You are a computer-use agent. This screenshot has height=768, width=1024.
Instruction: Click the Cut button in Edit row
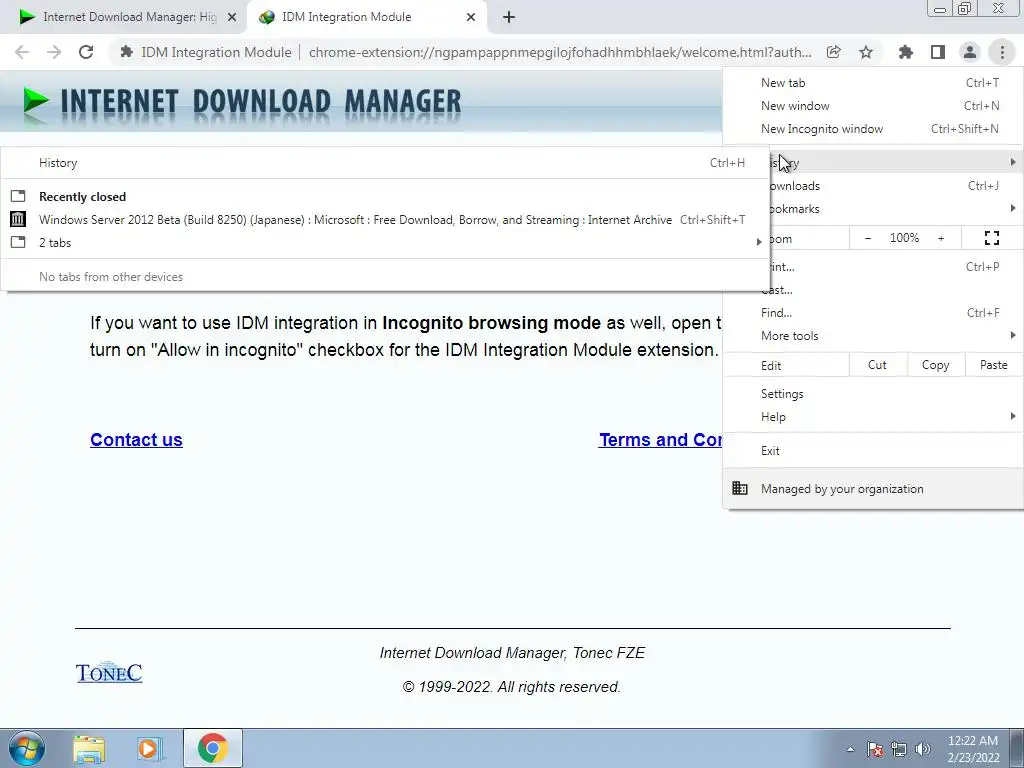(x=878, y=365)
